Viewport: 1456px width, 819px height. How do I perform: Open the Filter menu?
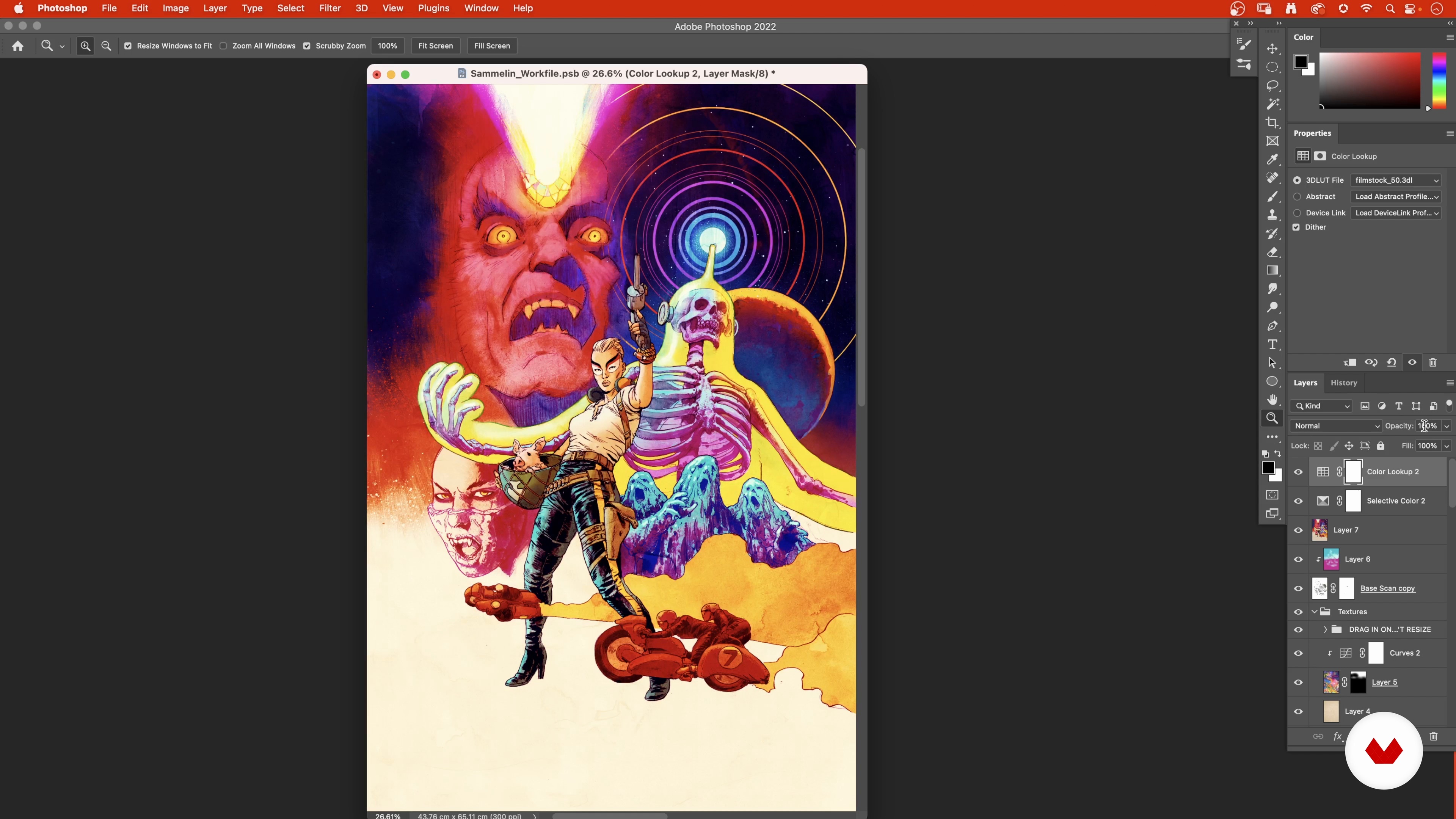(329, 8)
